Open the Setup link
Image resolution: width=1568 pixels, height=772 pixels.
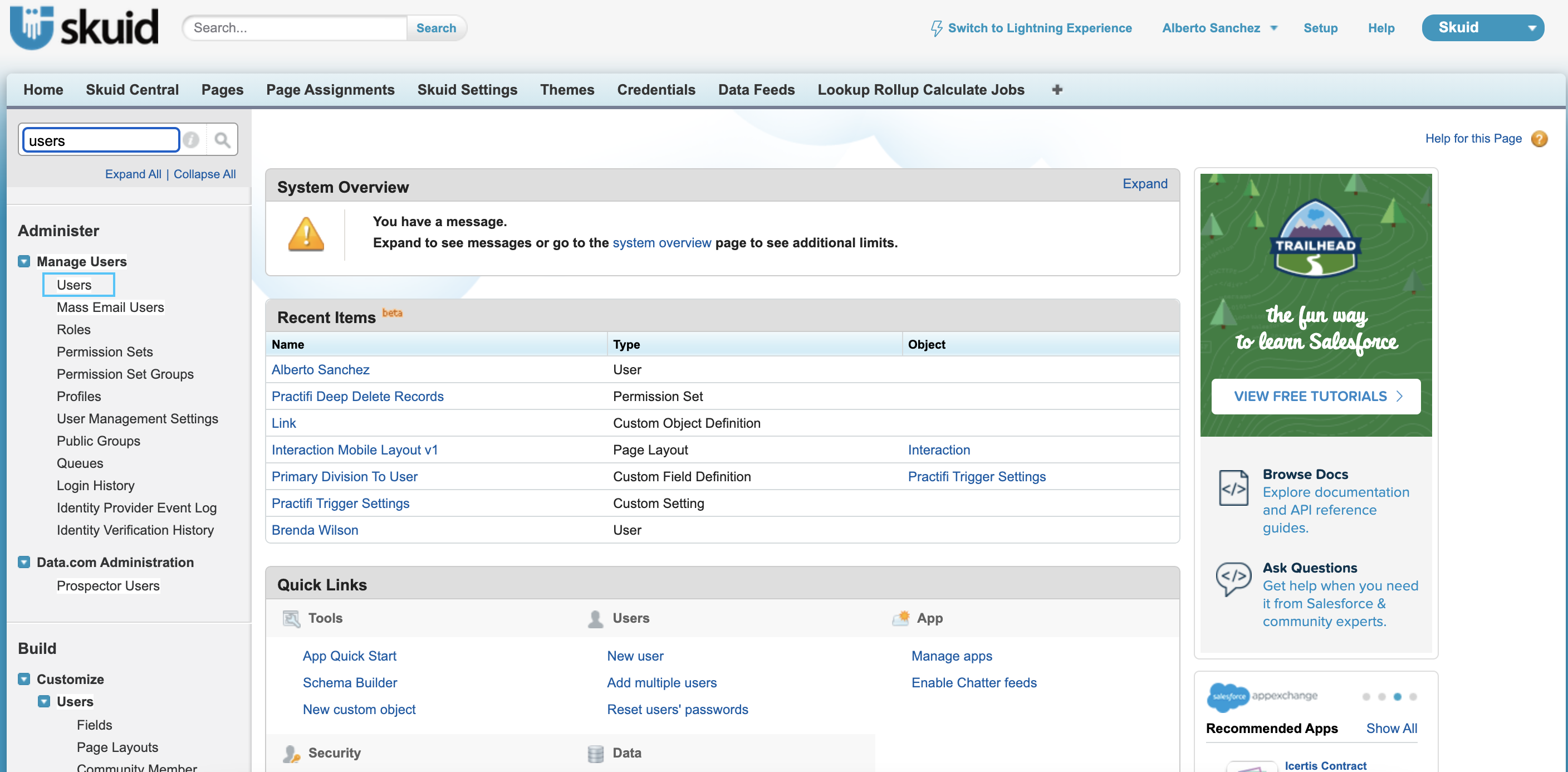point(1320,28)
